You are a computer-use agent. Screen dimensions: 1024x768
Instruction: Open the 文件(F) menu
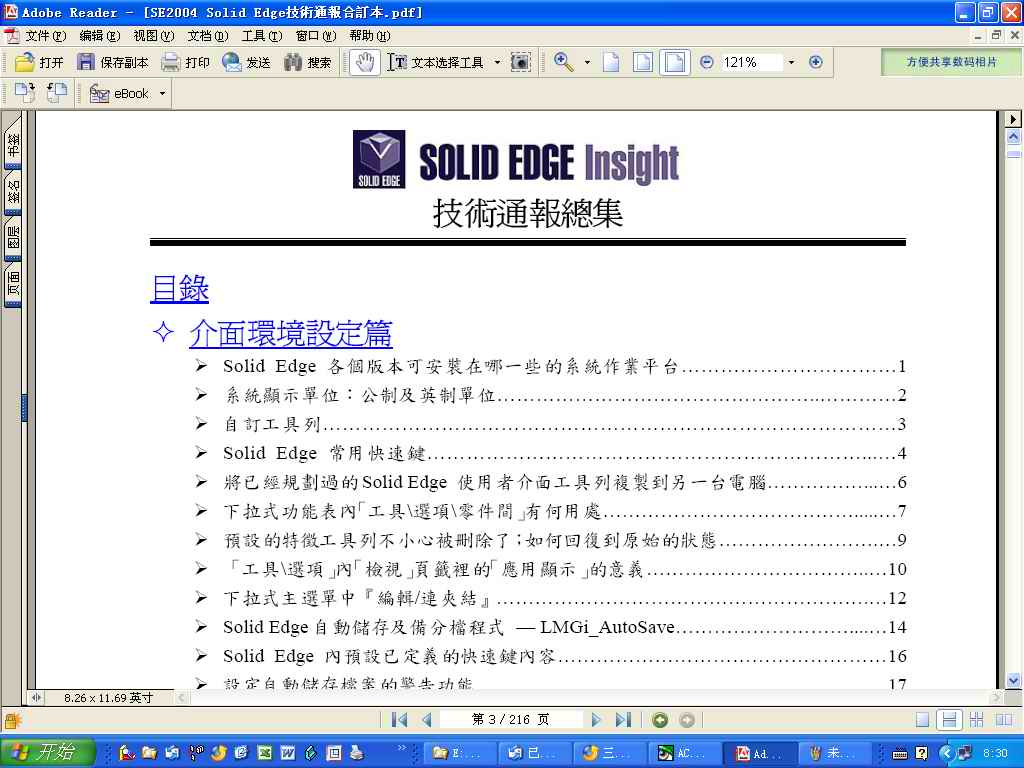(45, 35)
